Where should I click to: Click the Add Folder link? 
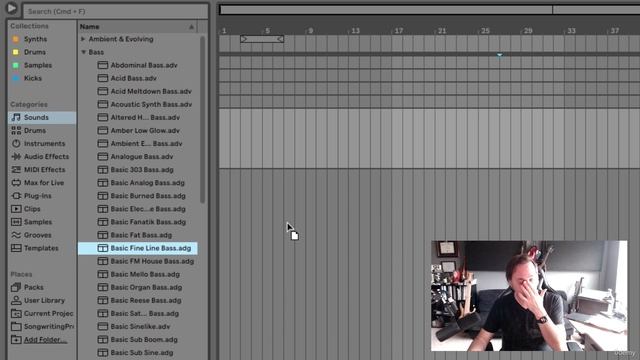[45, 340]
